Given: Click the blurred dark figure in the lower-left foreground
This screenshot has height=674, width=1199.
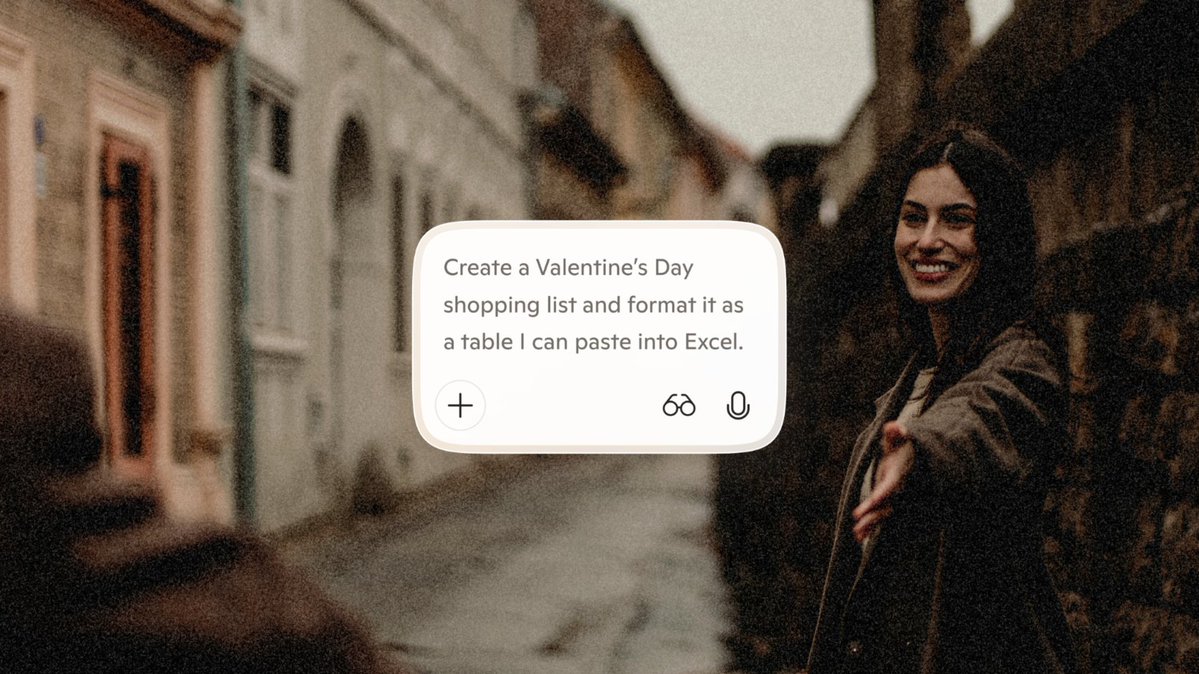Looking at the screenshot, I should click(110, 520).
